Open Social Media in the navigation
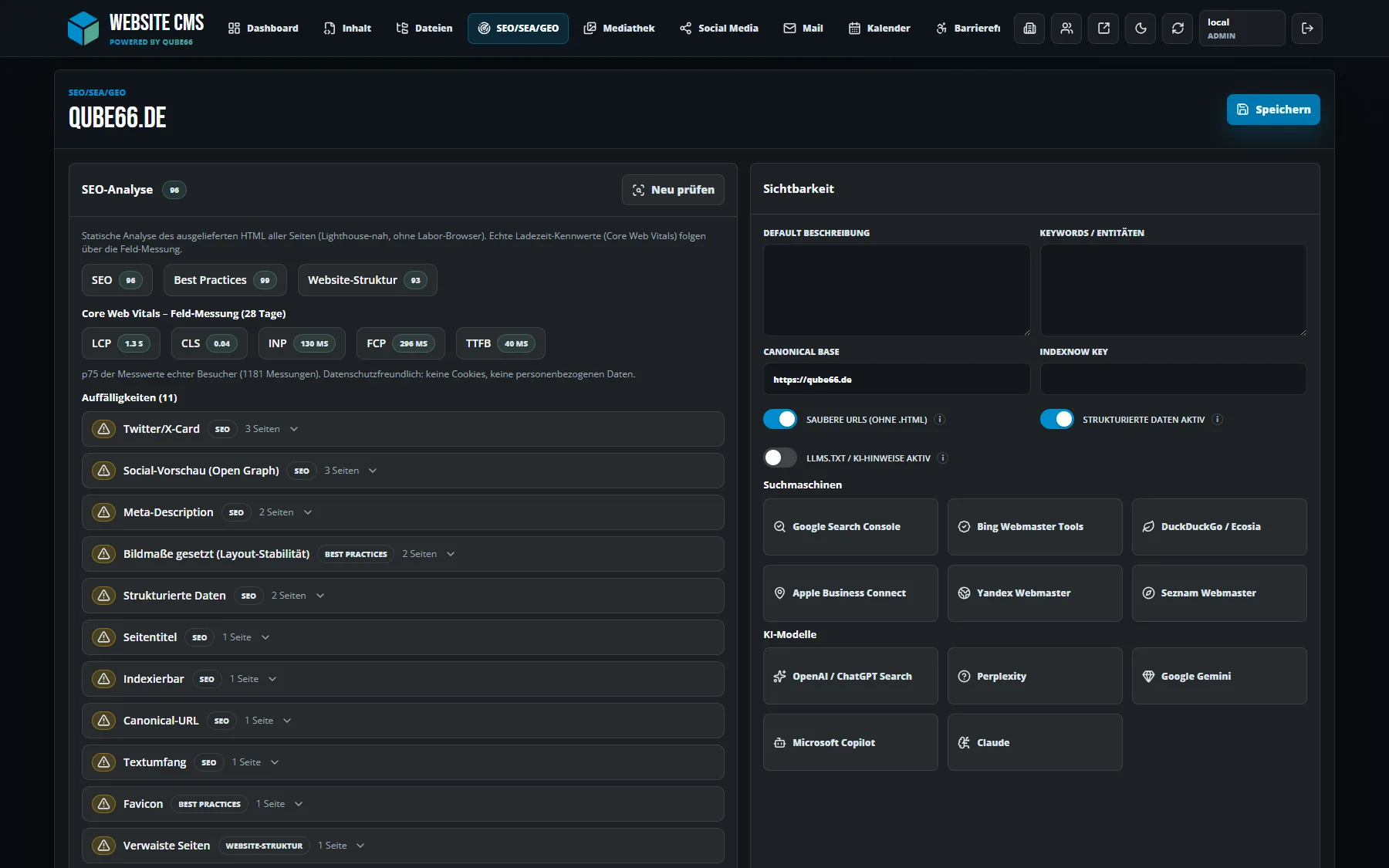This screenshot has height=868, width=1389. [719, 29]
